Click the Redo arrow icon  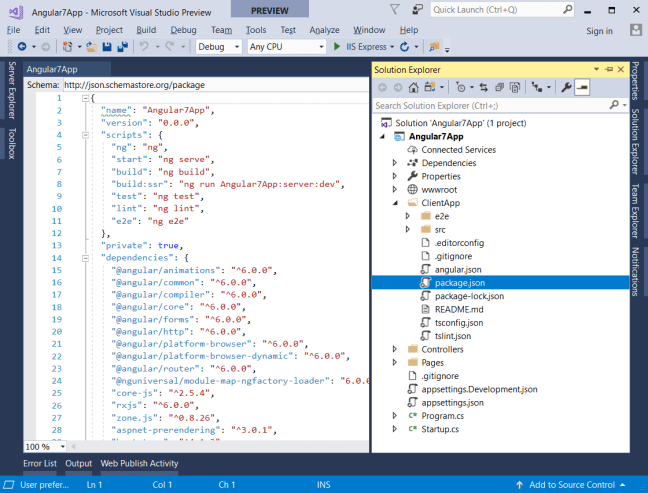pos(169,46)
